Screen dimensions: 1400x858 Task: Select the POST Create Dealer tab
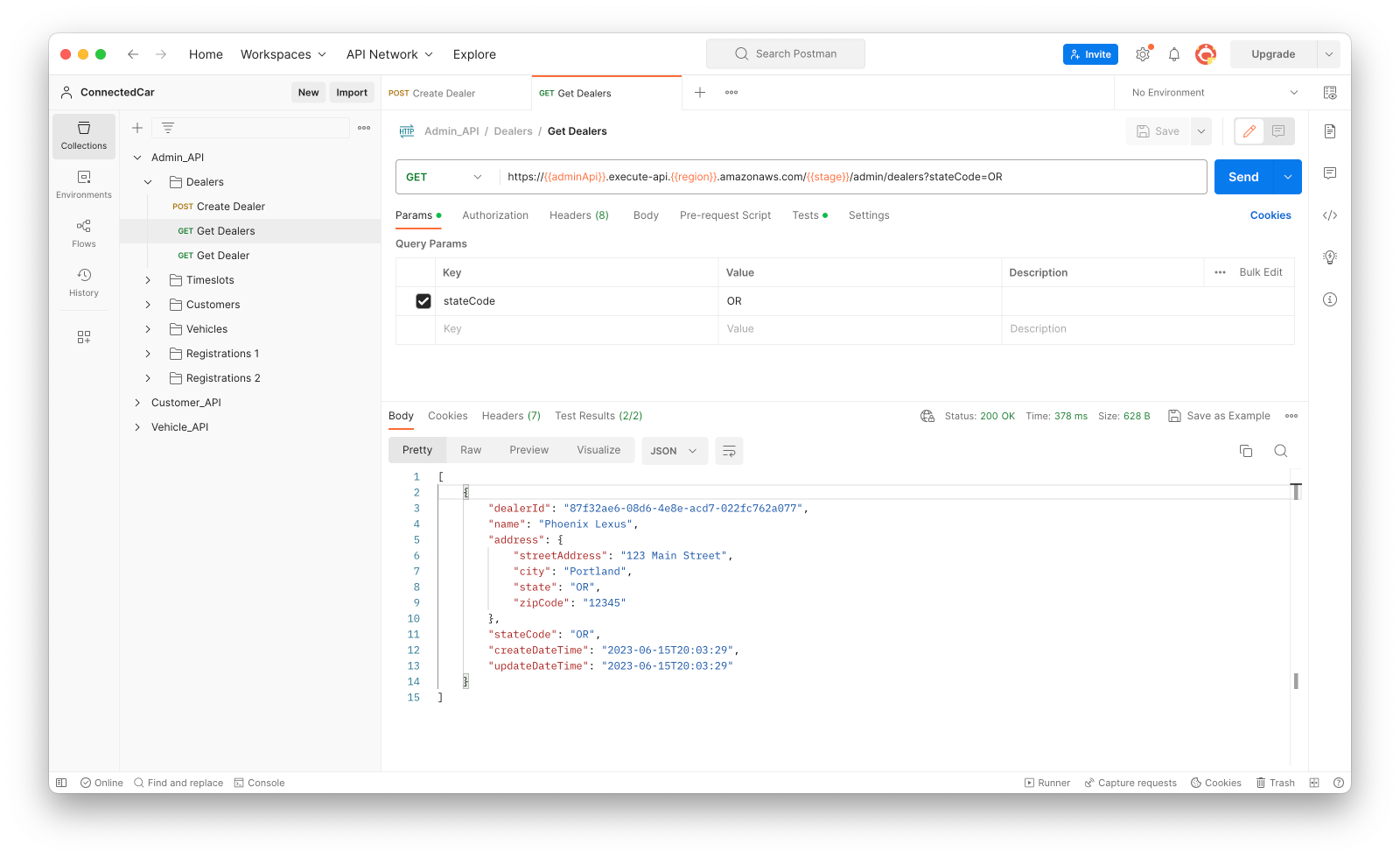[456, 93]
